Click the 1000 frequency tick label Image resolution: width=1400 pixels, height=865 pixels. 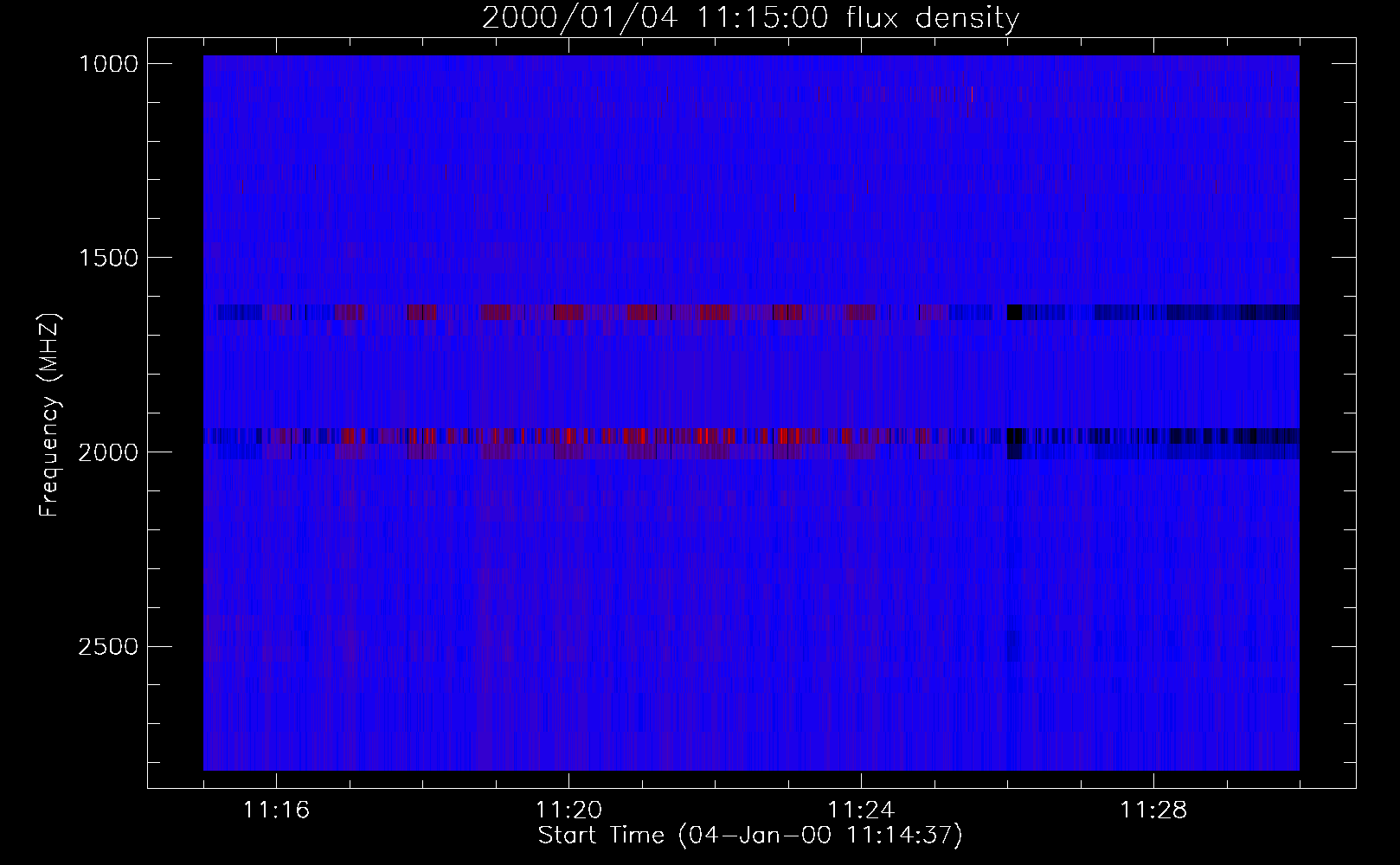[x=108, y=64]
